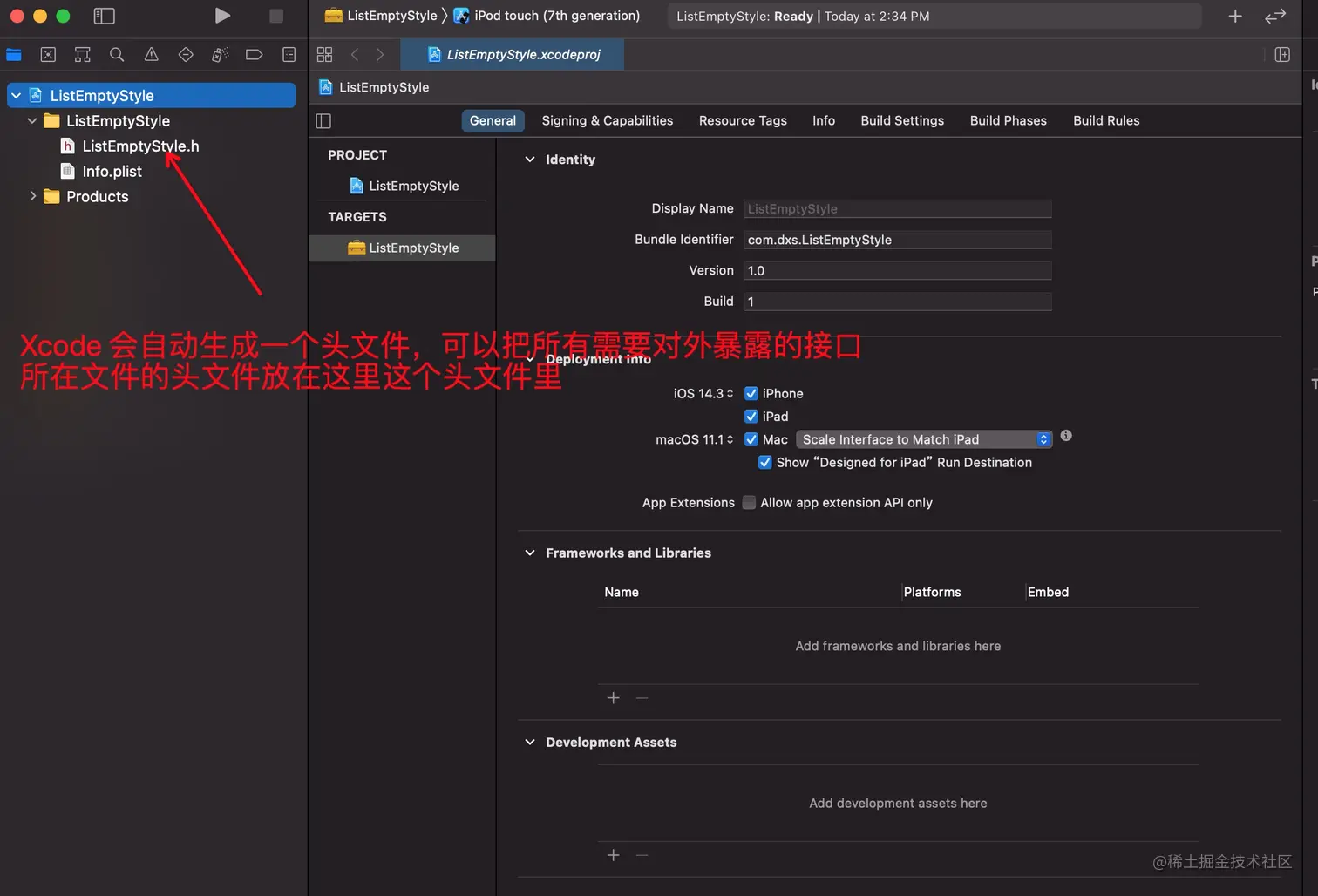Open the Debug navigator
The height and width of the screenshot is (896, 1318).
click(220, 55)
